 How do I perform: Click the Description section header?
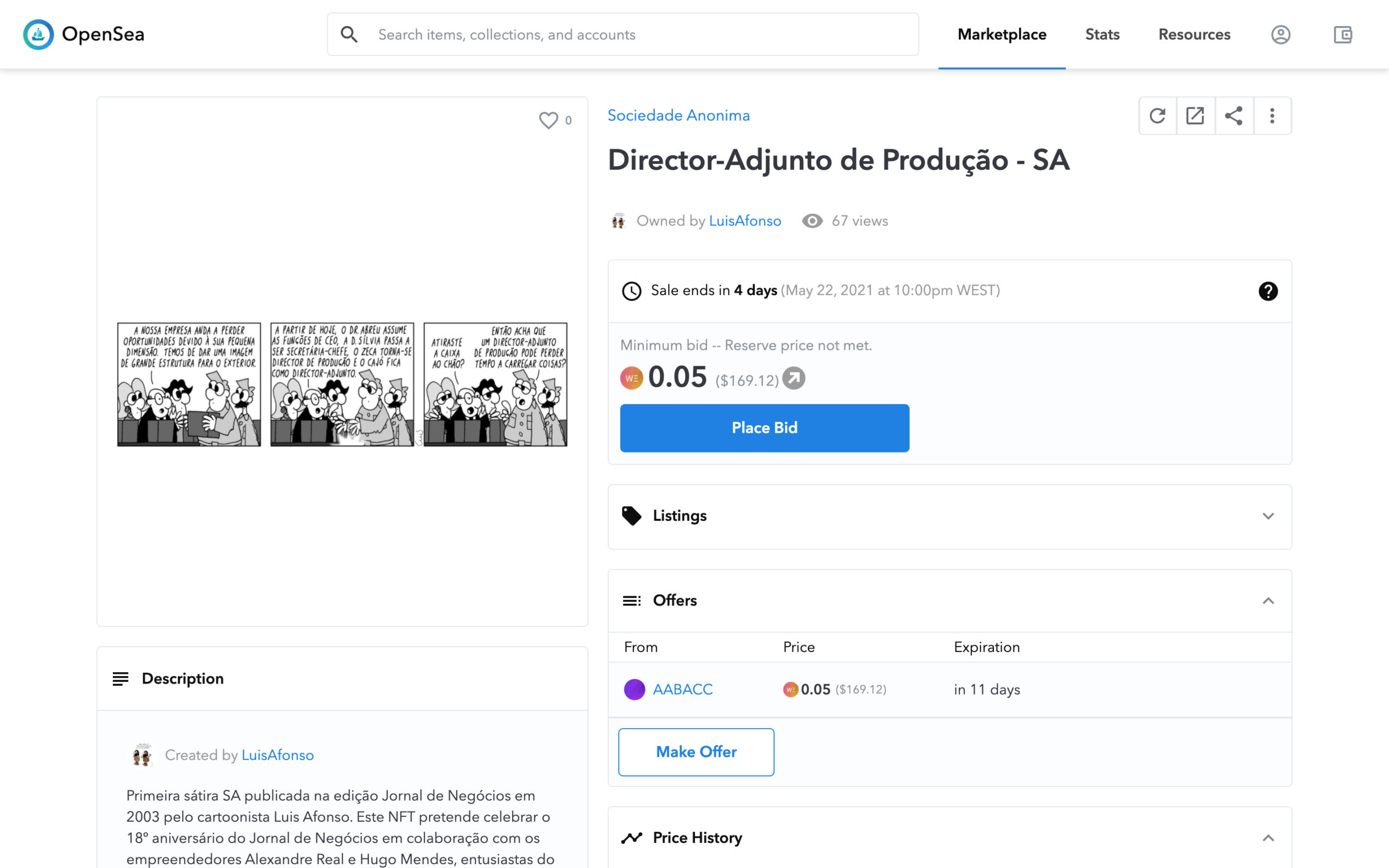(342, 679)
